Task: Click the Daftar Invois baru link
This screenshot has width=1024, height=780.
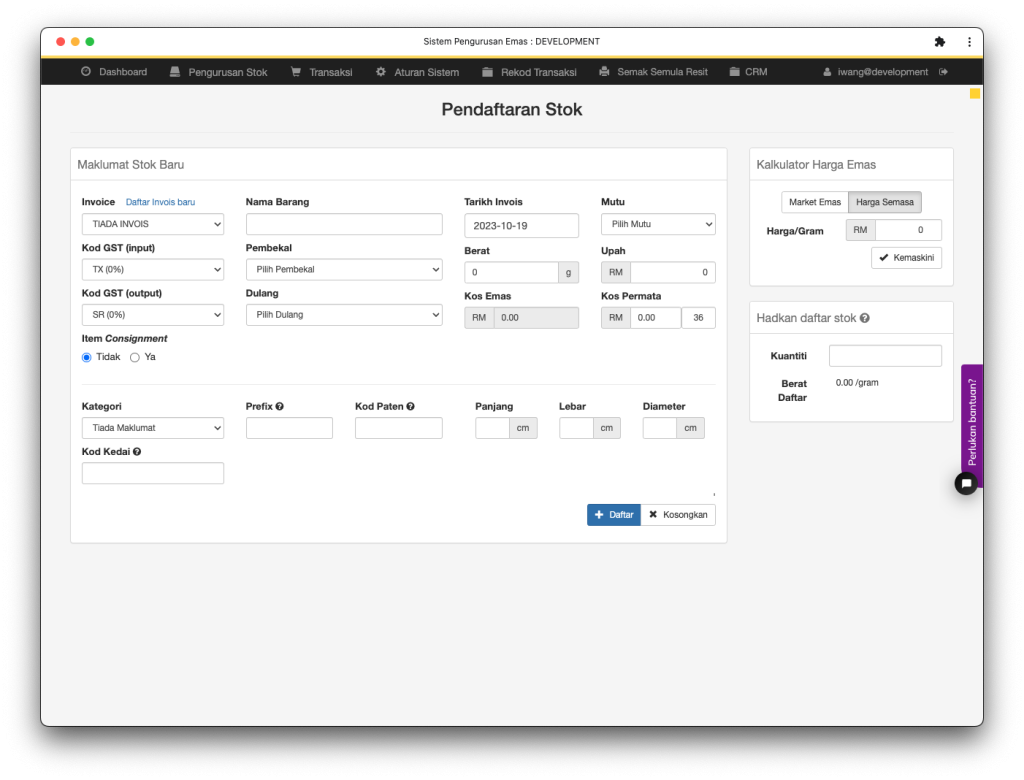Action: 160,202
